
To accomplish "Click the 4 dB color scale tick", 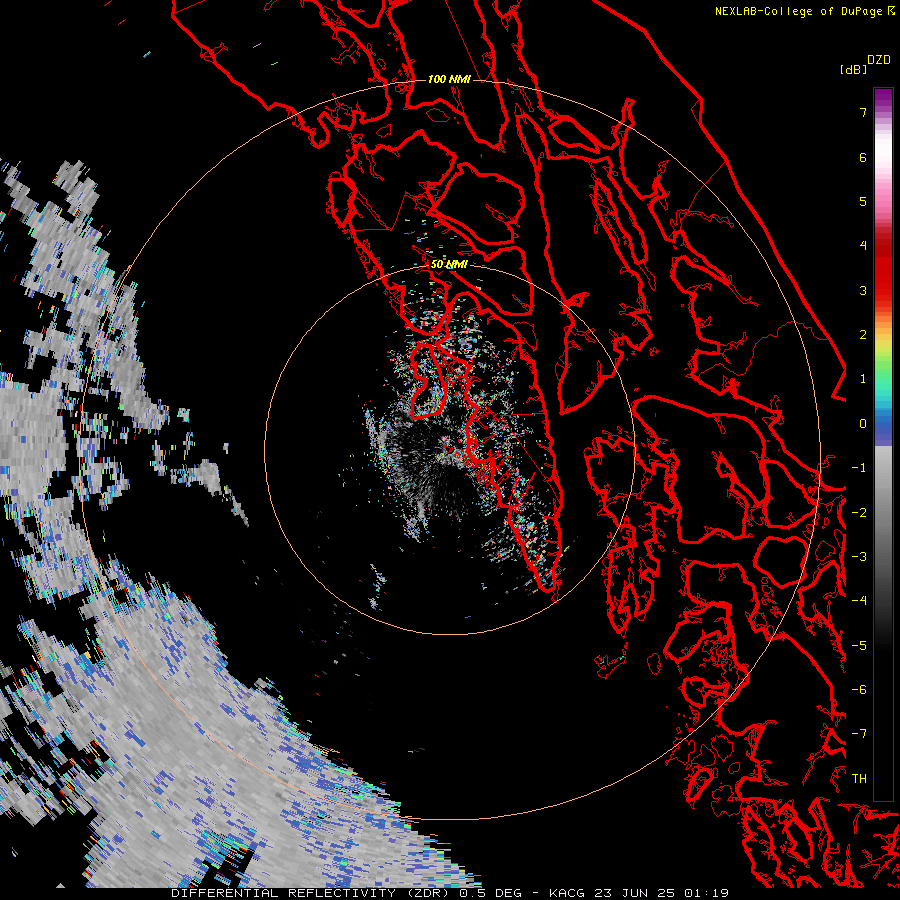I will click(x=863, y=246).
